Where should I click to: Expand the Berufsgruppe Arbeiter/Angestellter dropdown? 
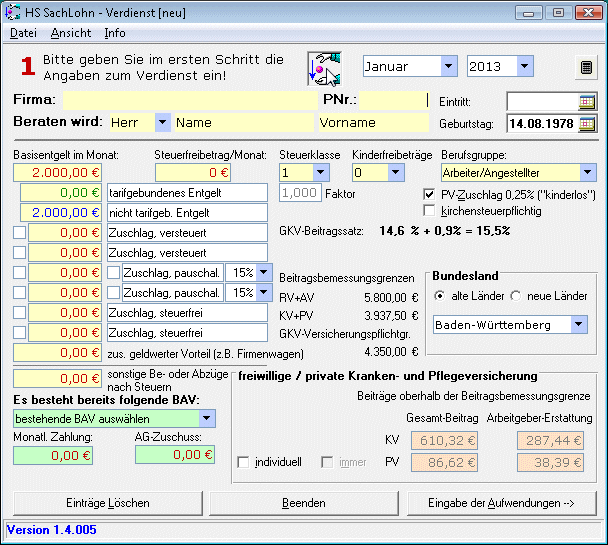pyautogui.click(x=585, y=173)
